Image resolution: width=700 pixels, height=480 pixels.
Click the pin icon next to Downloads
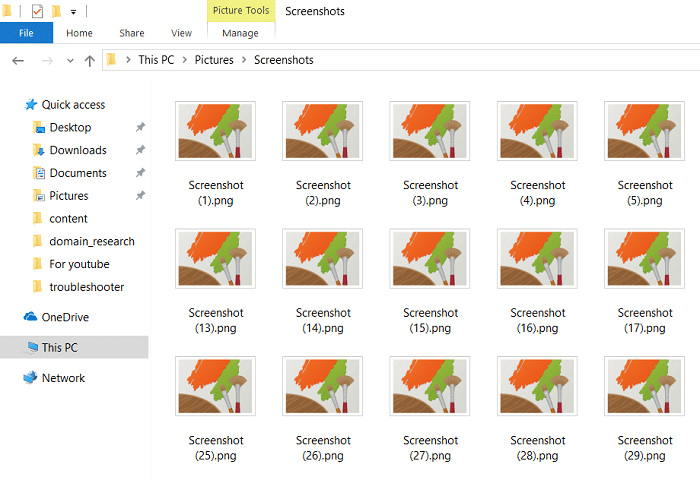point(140,150)
